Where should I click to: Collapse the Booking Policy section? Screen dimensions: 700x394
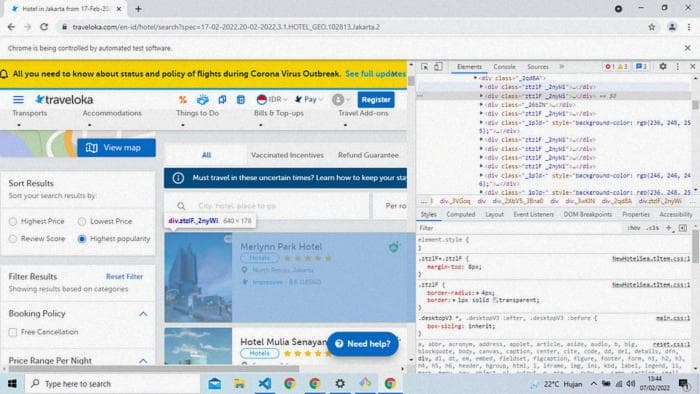click(x=143, y=314)
